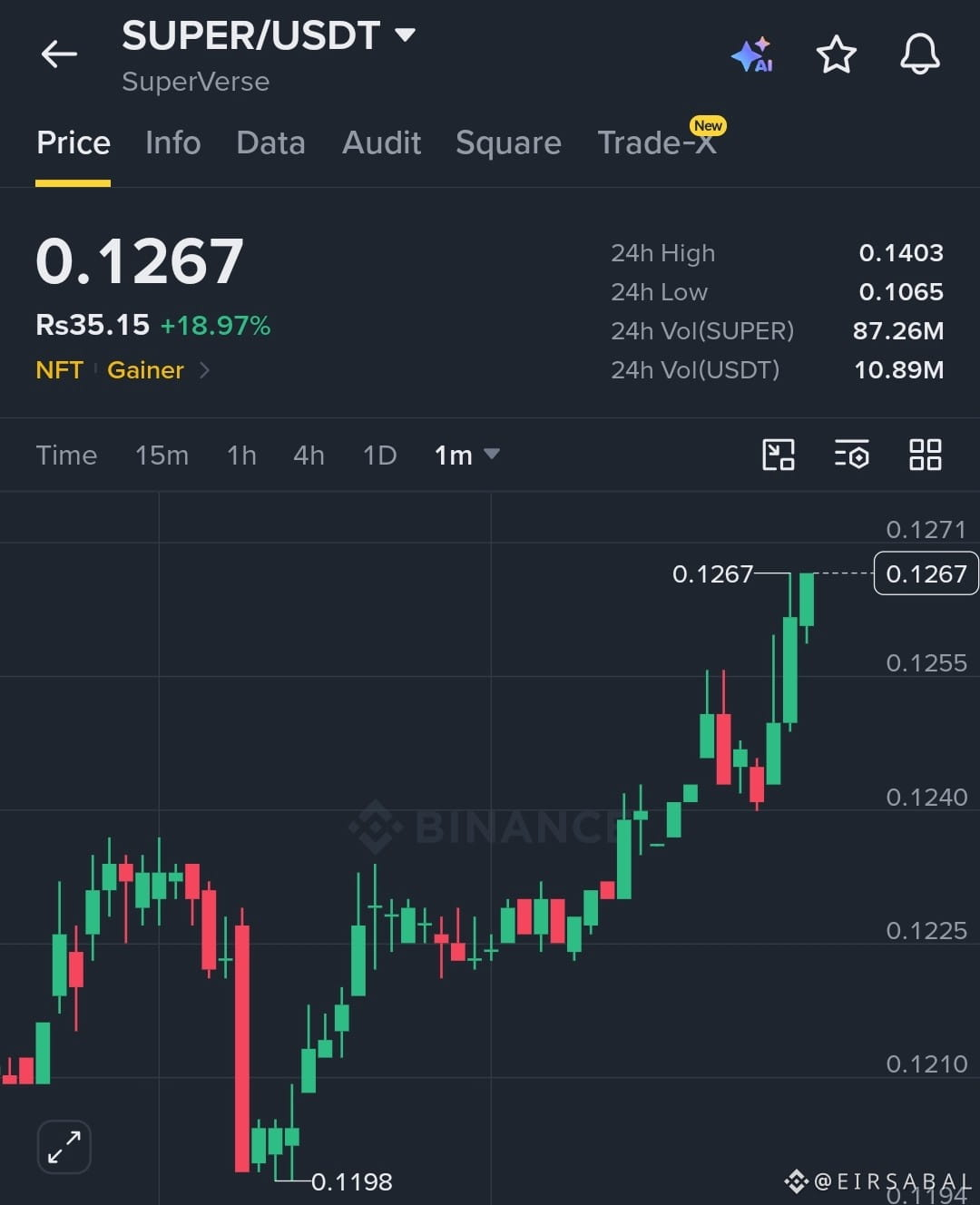The image size is (980, 1205).
Task: Tap the NFT category tag
Action: [x=60, y=370]
